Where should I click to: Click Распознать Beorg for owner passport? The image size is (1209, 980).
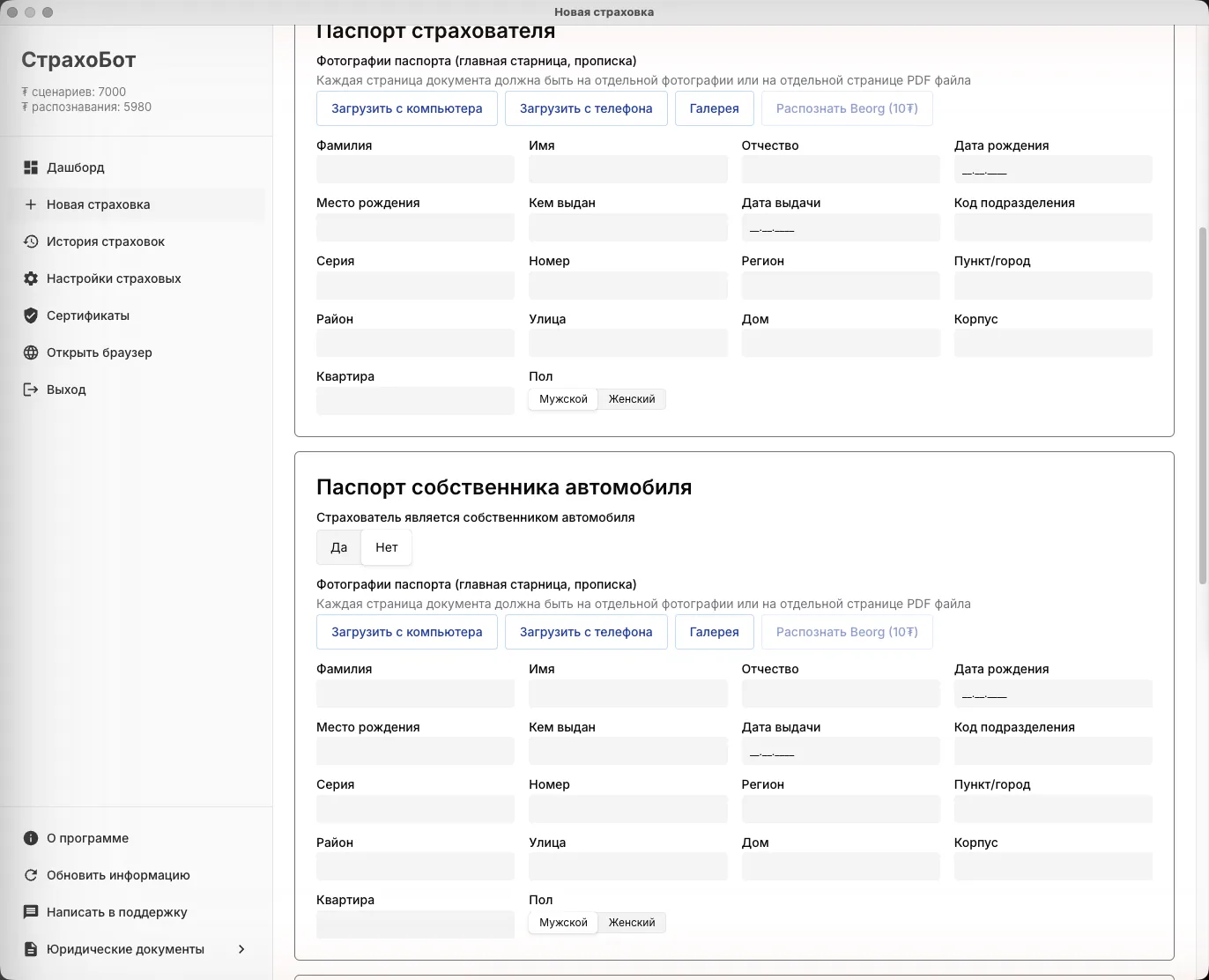847,632
